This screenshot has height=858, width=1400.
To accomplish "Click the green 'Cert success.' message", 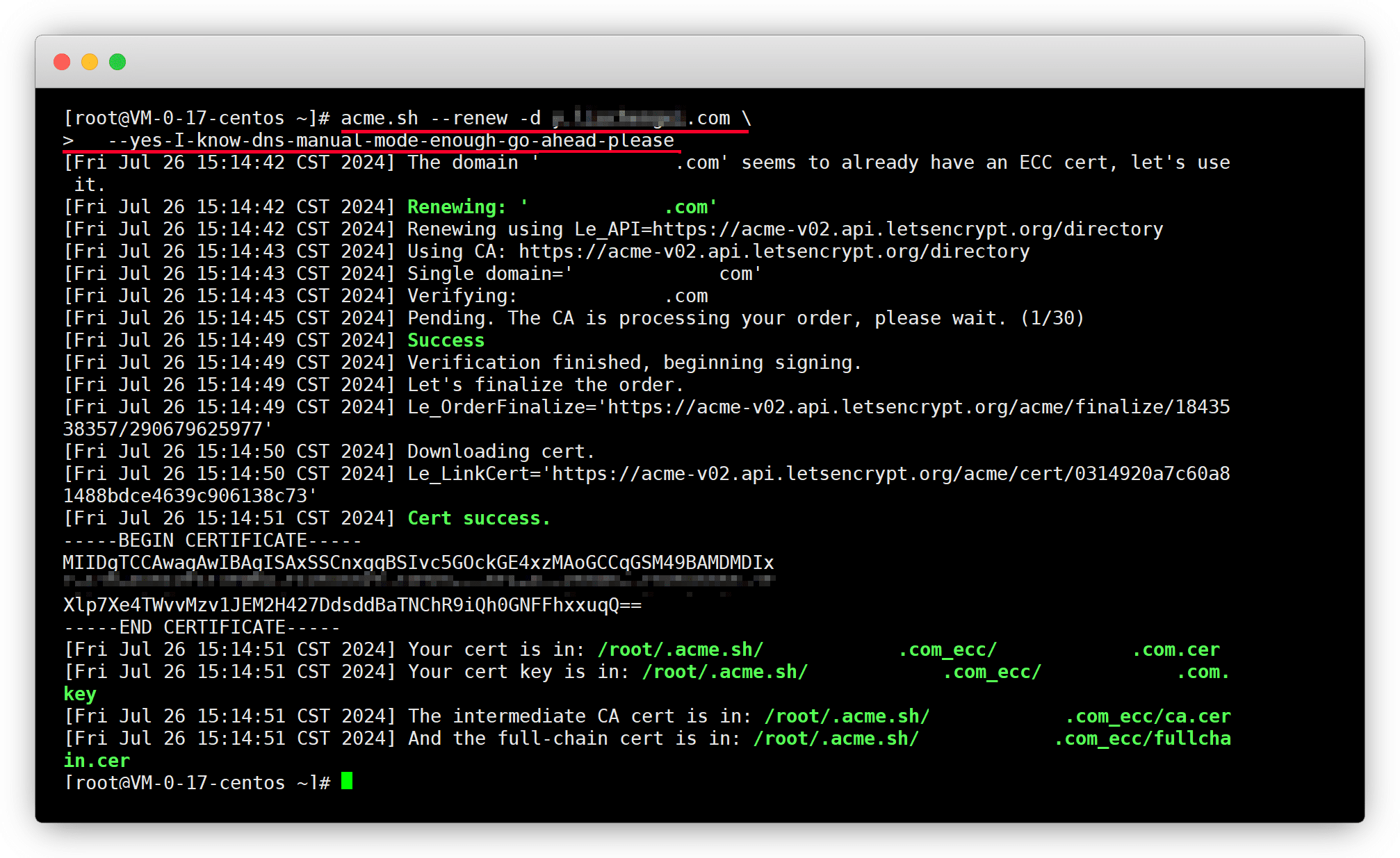I will click(478, 518).
